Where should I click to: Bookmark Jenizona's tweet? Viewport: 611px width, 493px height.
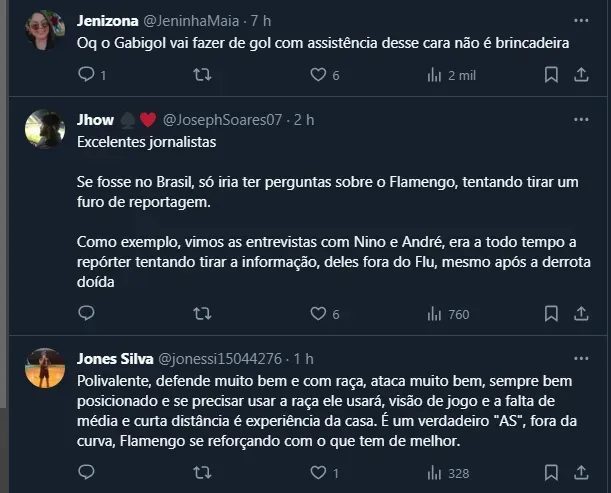point(551,74)
